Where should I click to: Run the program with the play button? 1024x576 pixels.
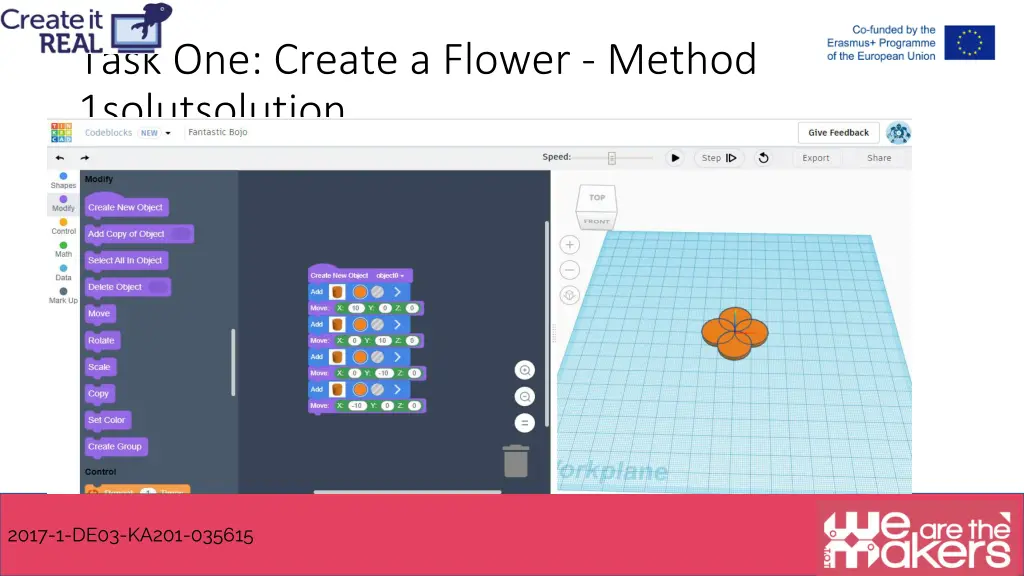(674, 157)
